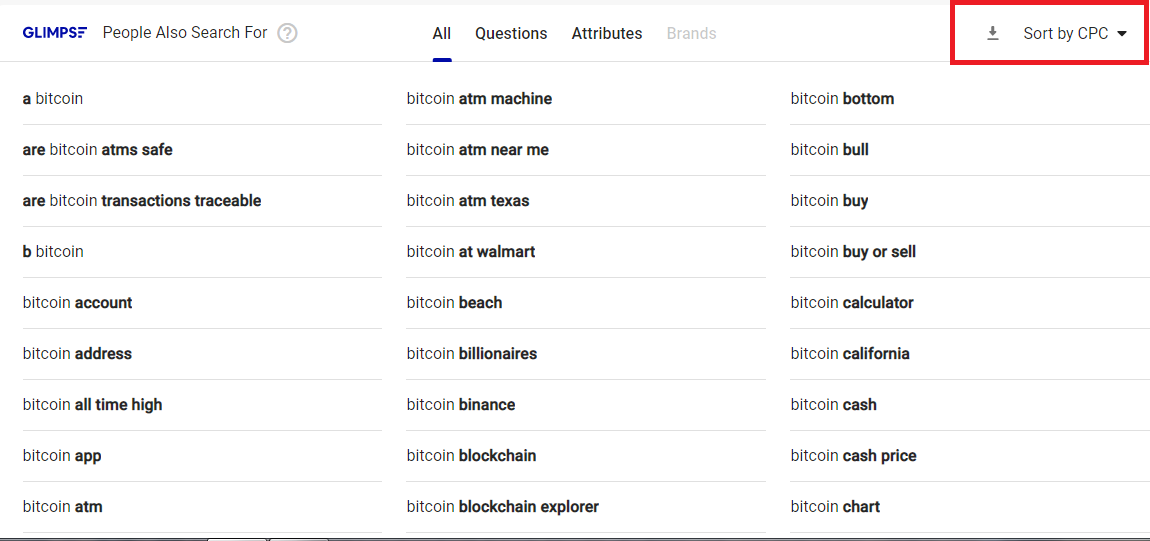
Task: Select 'bitcoin cash price' keyword
Action: [x=854, y=456]
